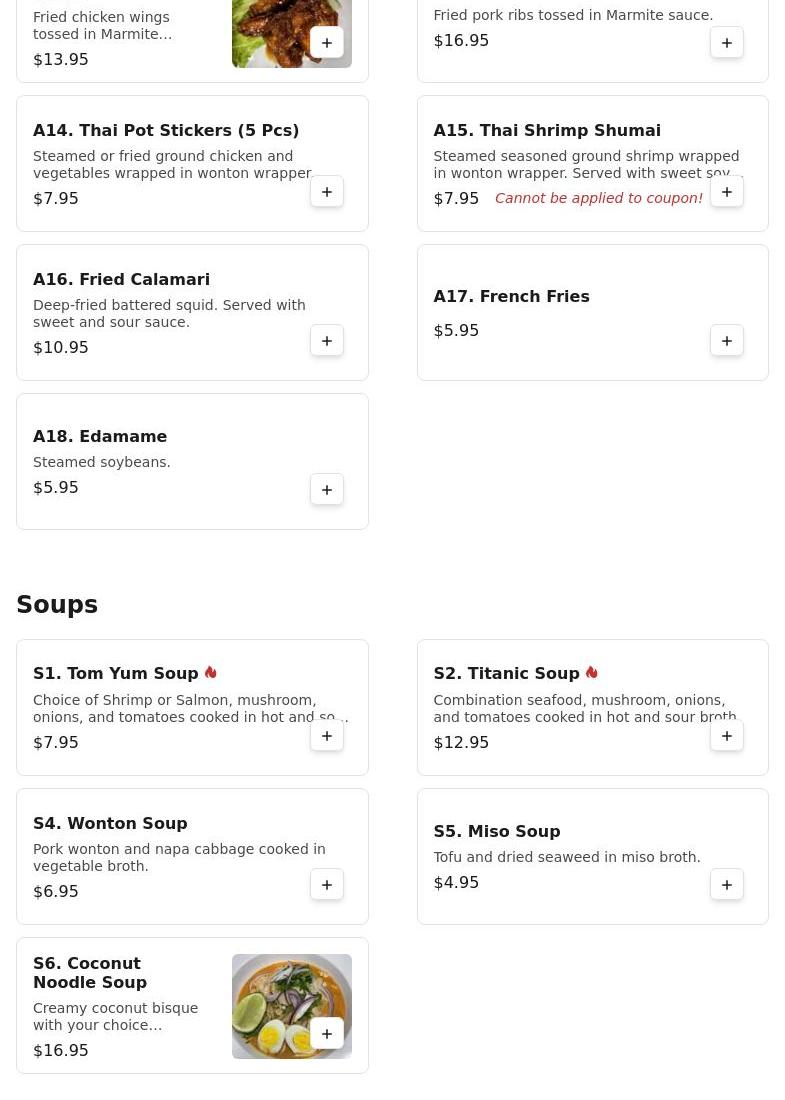
Task: Click the A17. French Fries card title
Action: pos(511,297)
